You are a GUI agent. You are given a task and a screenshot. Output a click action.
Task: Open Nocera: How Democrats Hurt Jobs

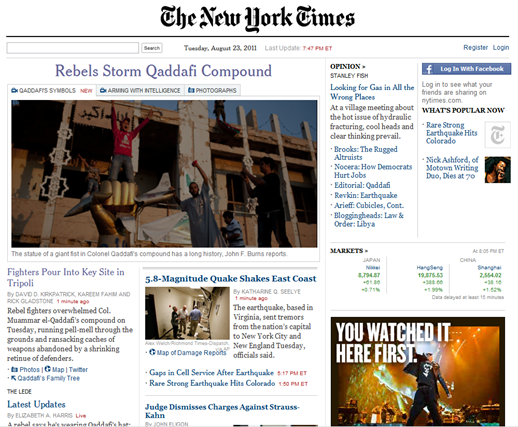pos(373,171)
